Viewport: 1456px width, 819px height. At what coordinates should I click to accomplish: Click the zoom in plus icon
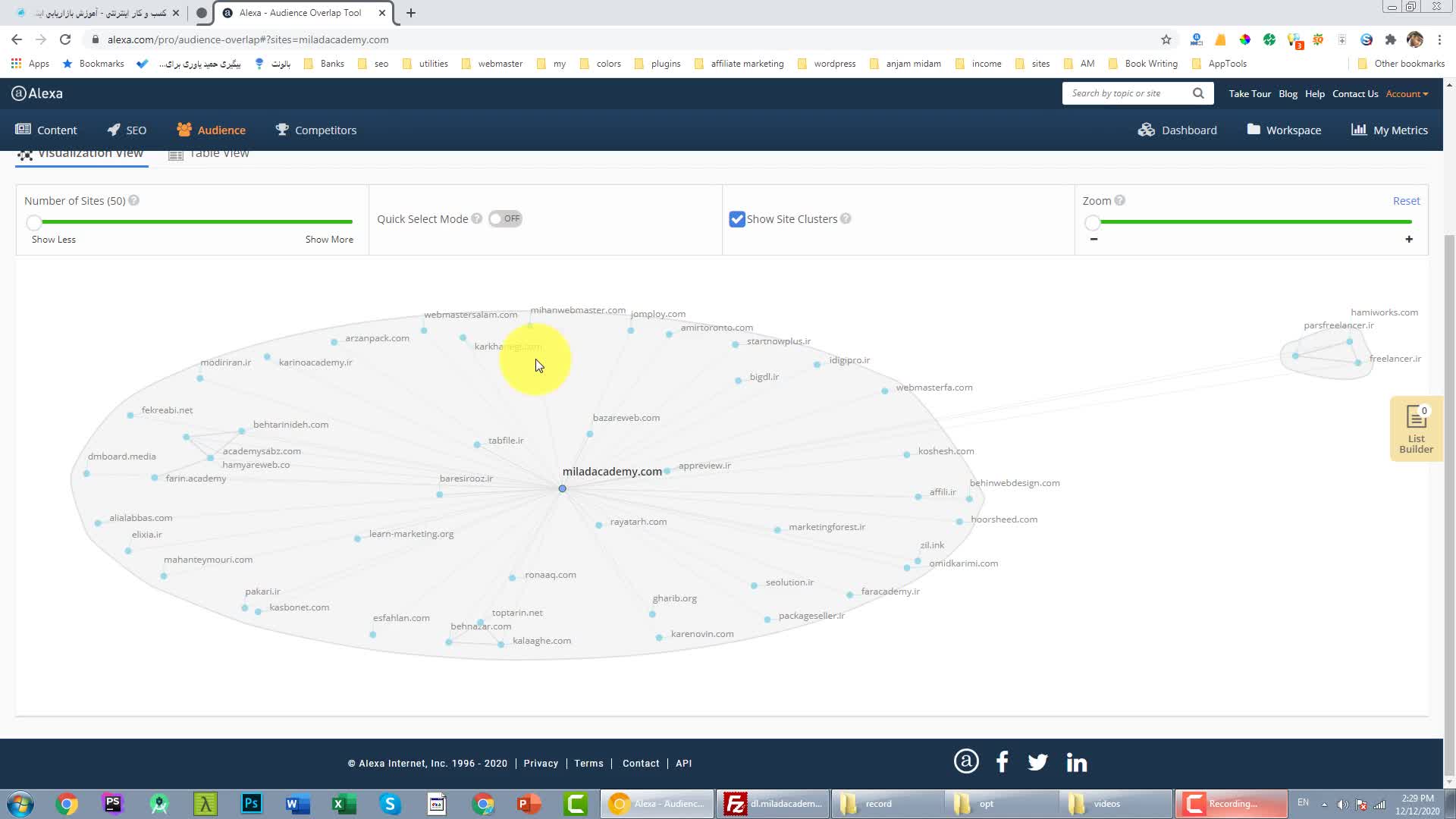[x=1409, y=240]
